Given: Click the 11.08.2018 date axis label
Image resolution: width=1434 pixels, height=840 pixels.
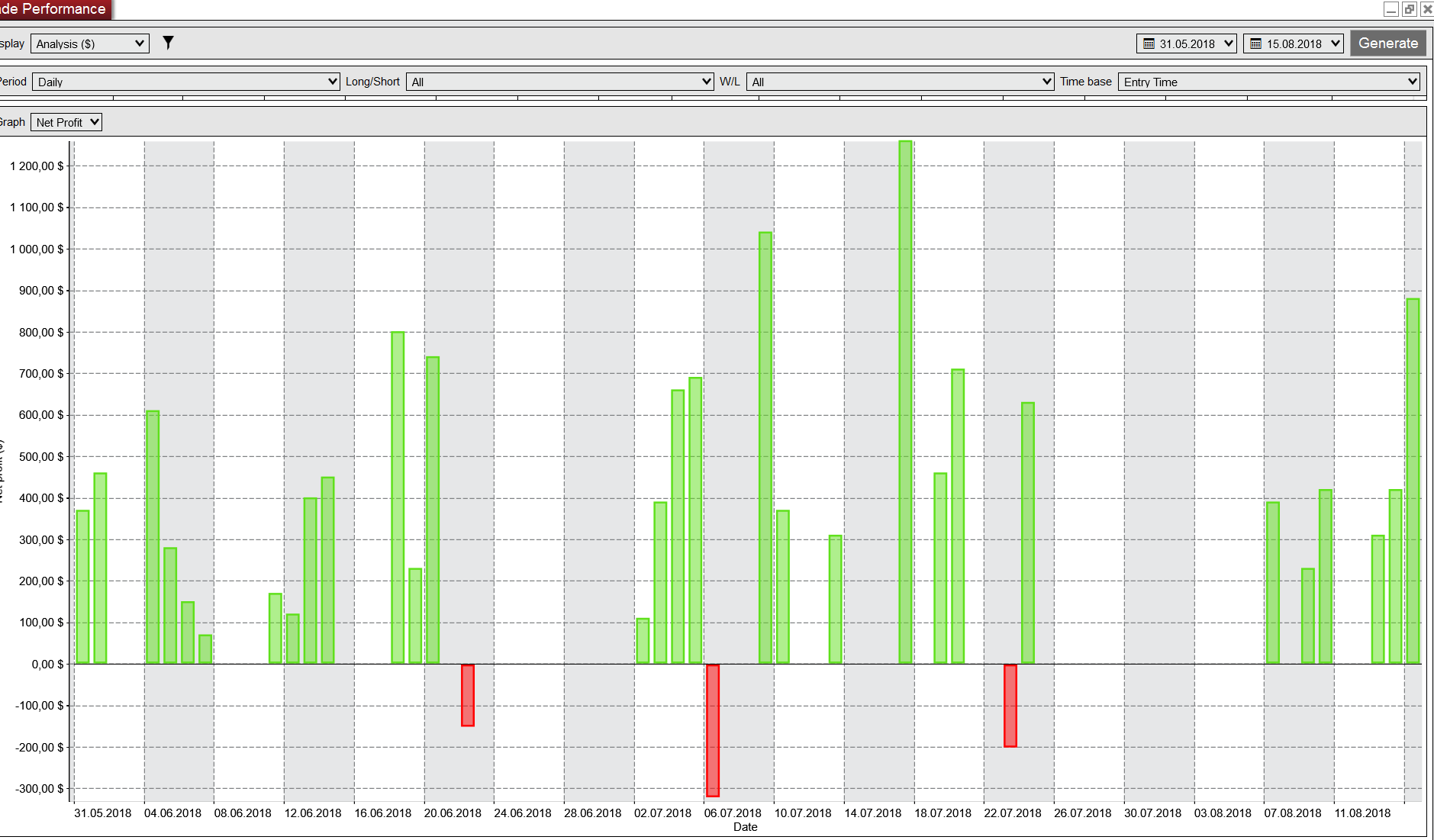Looking at the screenshot, I should [1362, 813].
